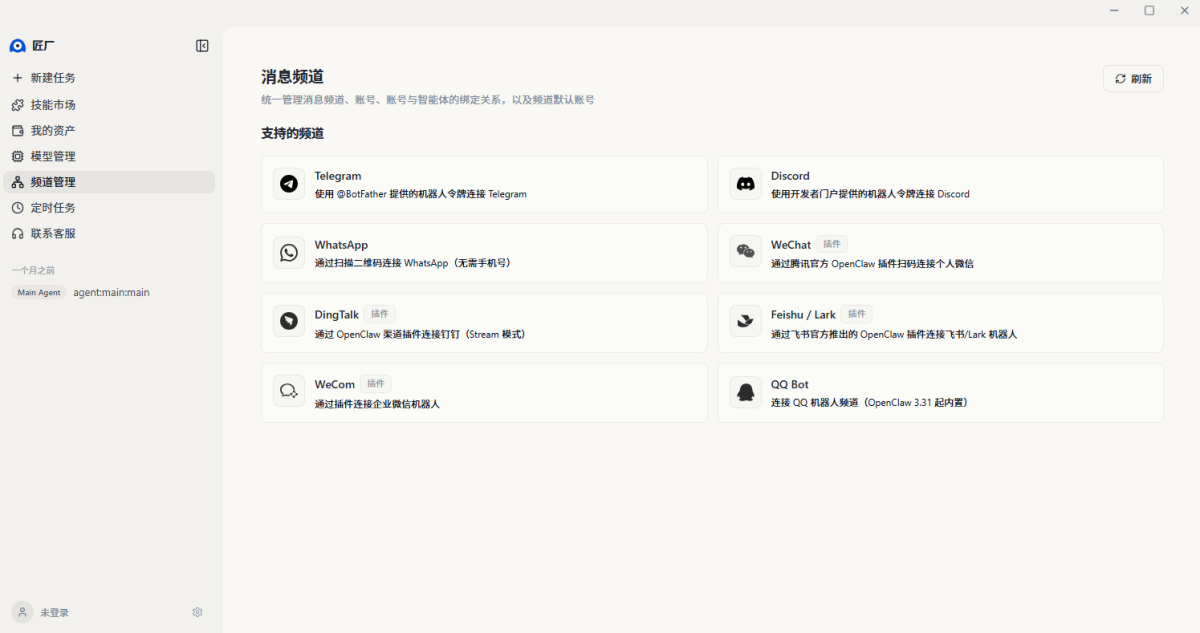The image size is (1200, 633).
Task: Go to 技能市场 in the sidebar
Action: point(109,104)
